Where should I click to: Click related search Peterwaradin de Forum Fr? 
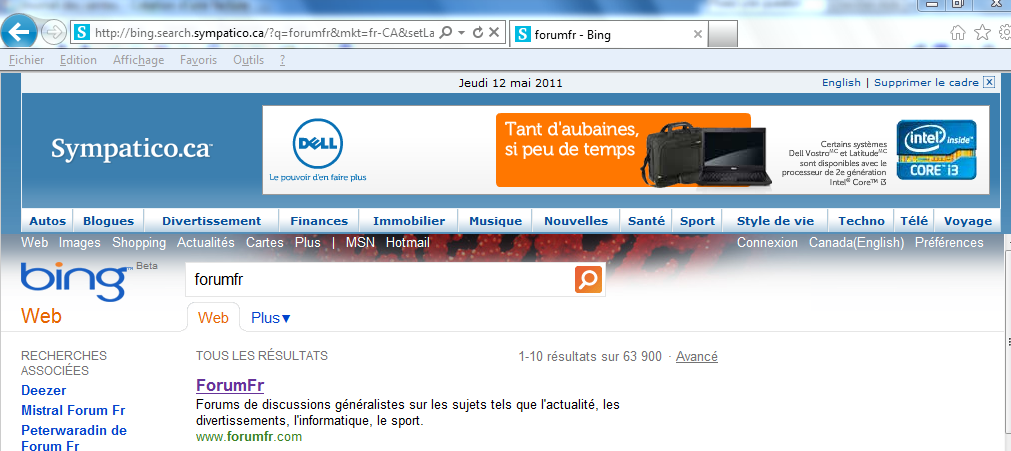tap(74, 438)
